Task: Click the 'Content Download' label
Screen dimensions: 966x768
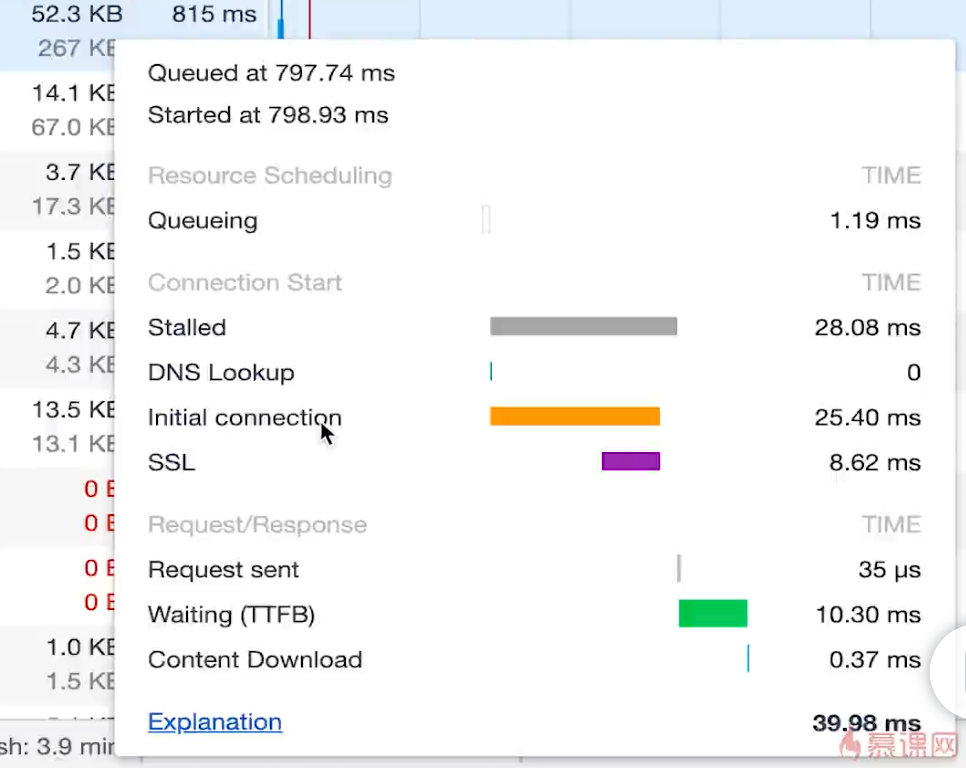Action: point(255,660)
